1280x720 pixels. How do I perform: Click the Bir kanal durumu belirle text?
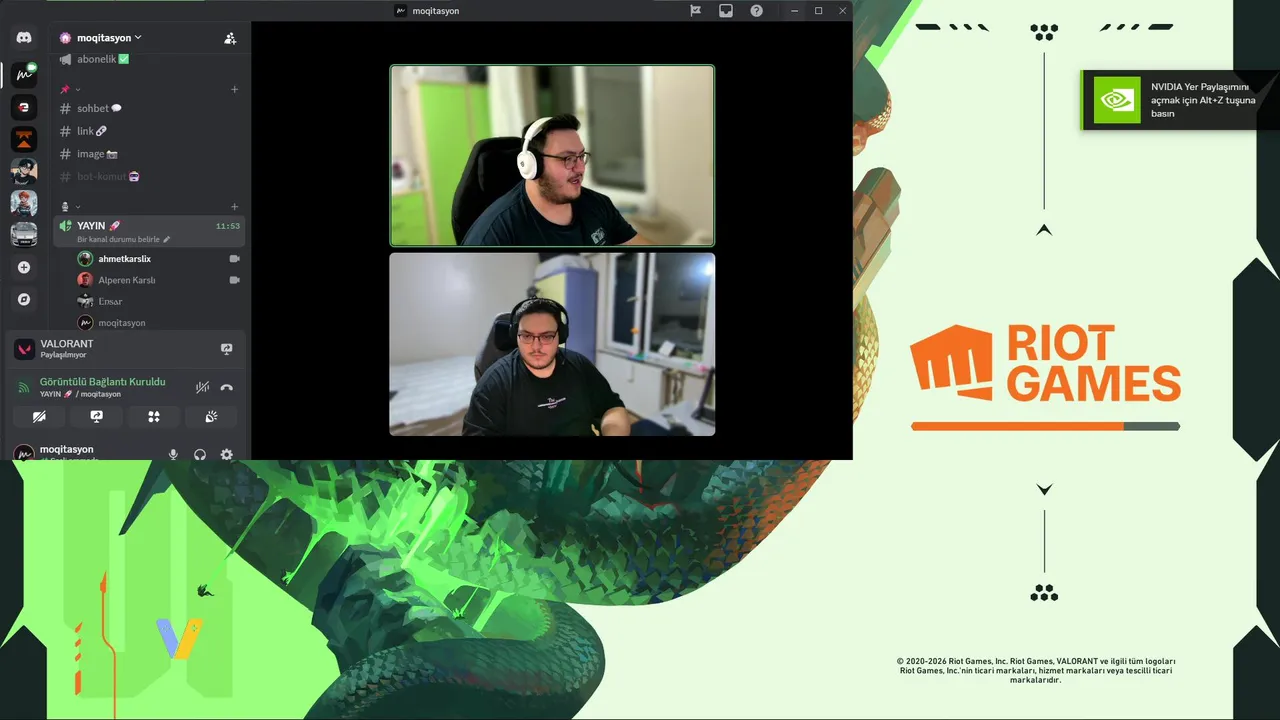click(118, 240)
